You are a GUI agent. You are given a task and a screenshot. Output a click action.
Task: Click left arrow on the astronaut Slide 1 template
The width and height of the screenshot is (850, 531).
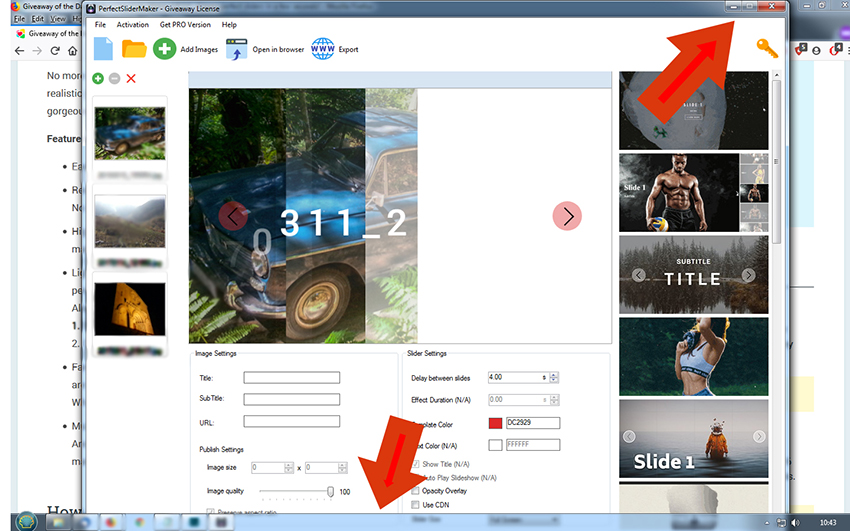629,436
